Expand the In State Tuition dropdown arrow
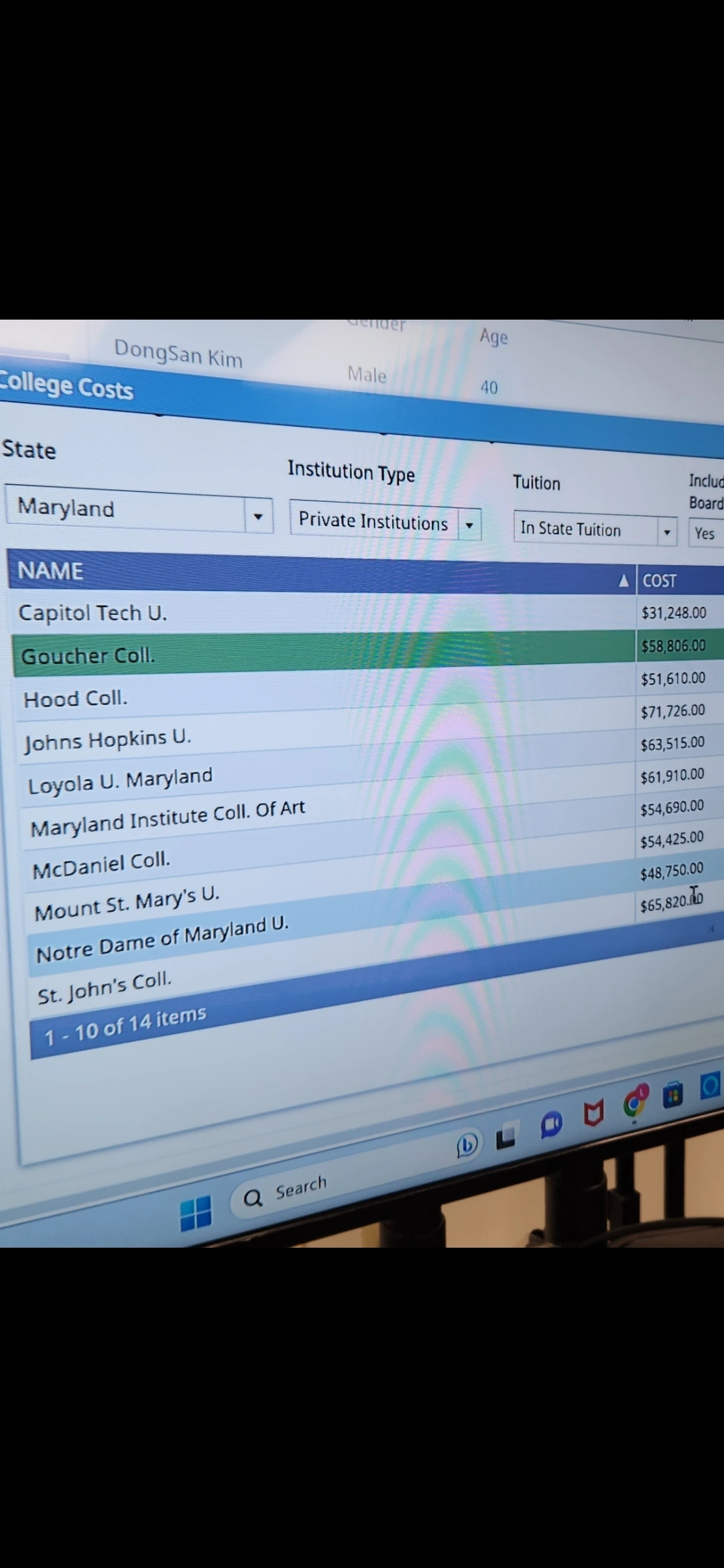 pos(667,533)
